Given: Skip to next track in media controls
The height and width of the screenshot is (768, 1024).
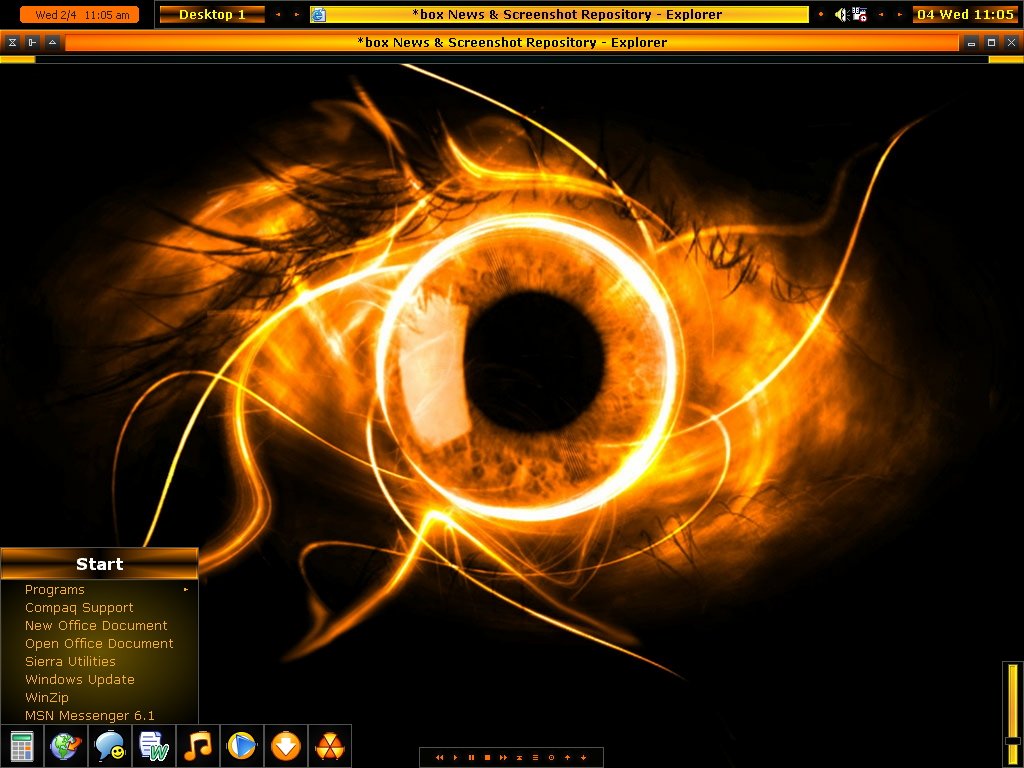Looking at the screenshot, I should (504, 758).
